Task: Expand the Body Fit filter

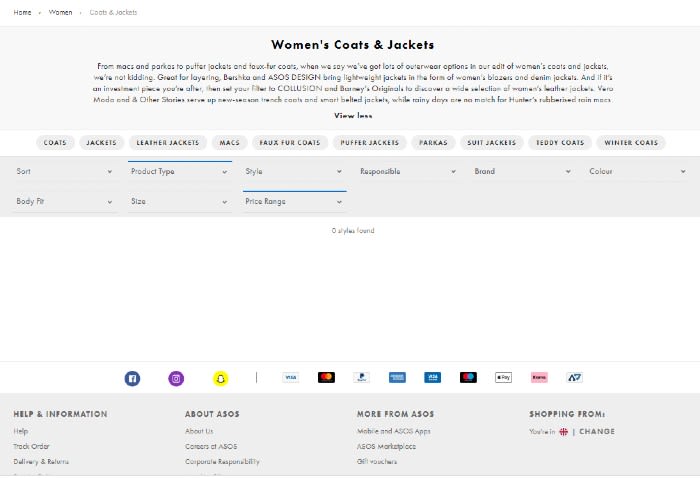Action: (x=65, y=201)
